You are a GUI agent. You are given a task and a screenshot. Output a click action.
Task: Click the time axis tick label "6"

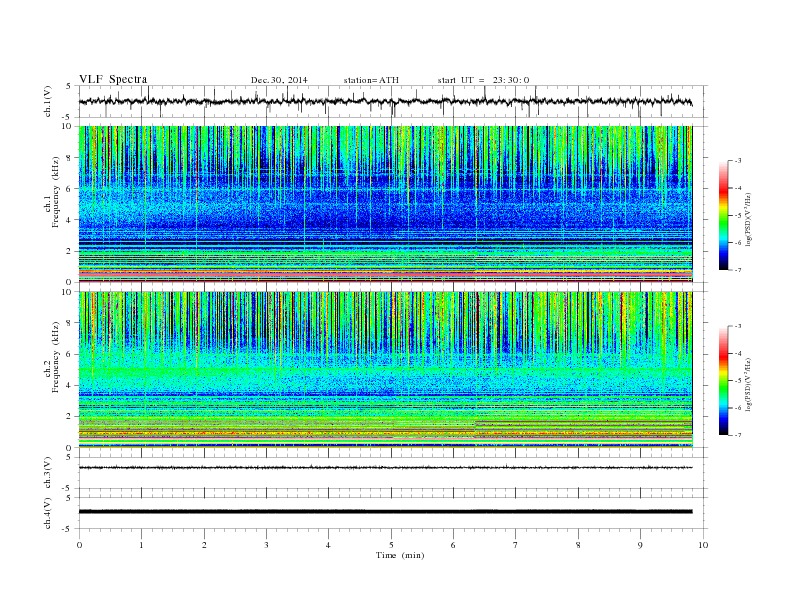point(453,545)
